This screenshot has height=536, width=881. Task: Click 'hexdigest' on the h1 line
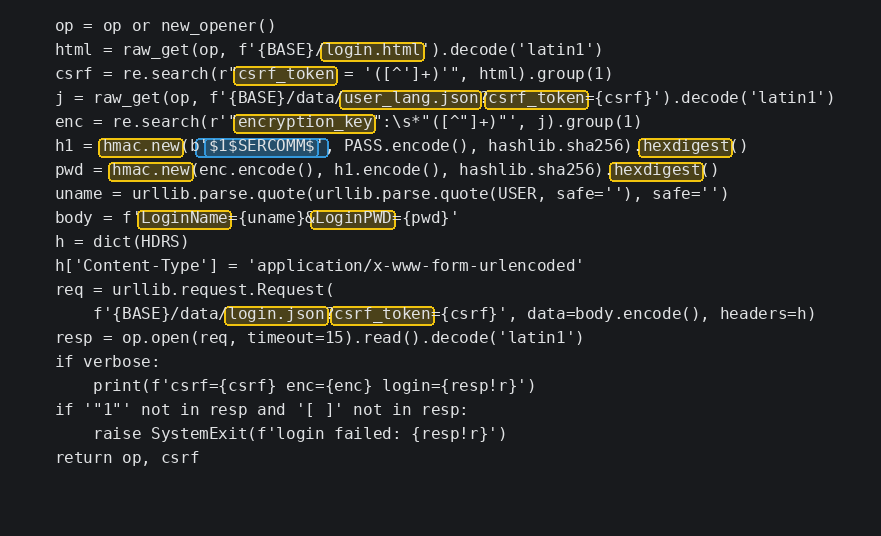pos(685,147)
